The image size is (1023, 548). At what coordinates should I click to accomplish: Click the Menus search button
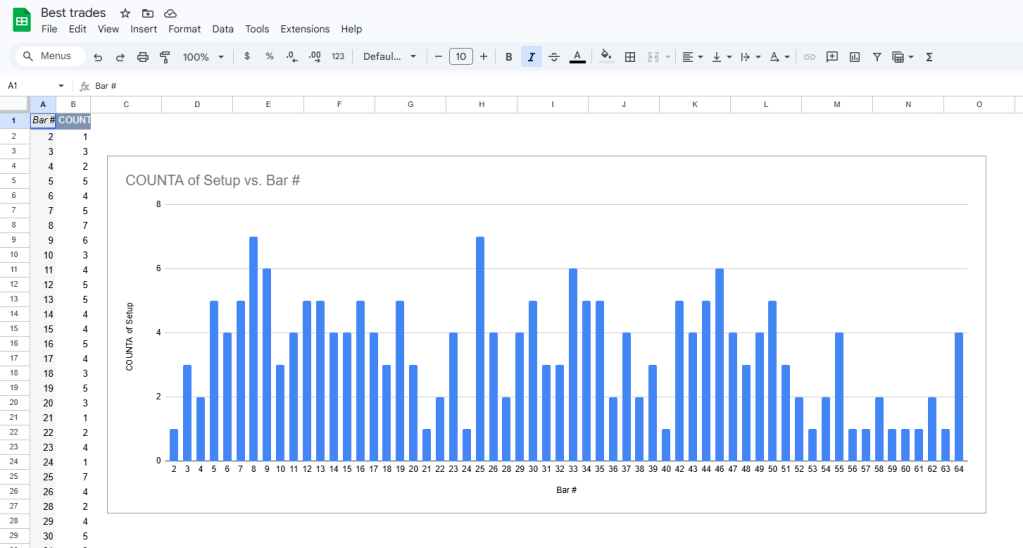click(47, 56)
